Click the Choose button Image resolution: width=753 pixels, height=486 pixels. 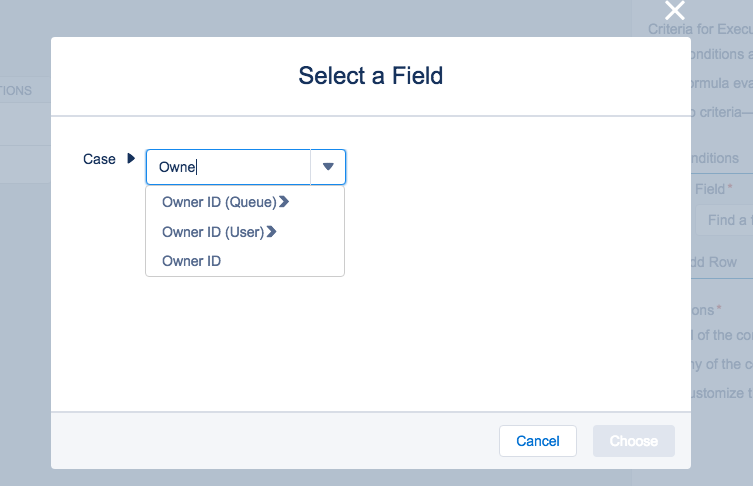[633, 441]
